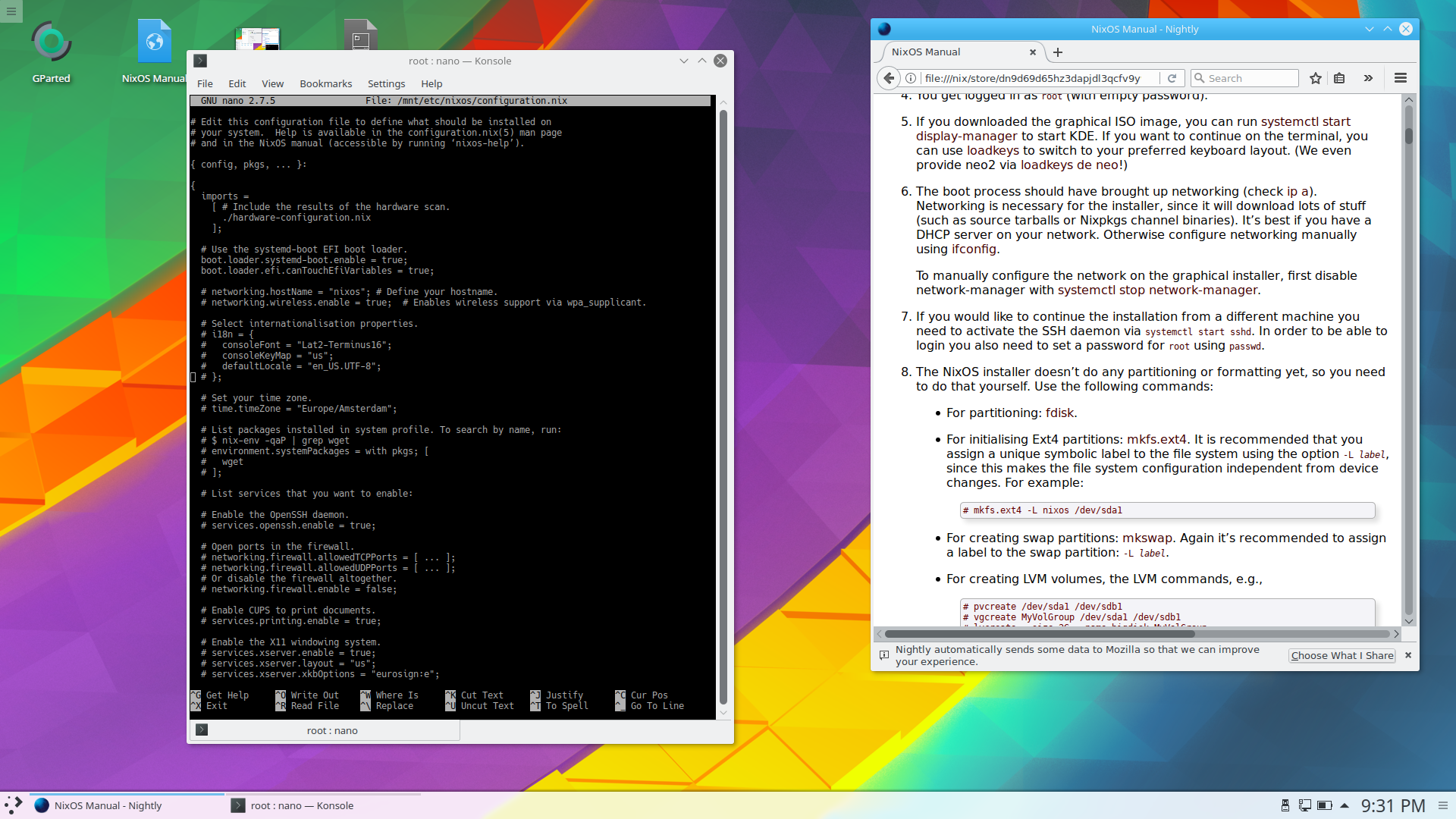This screenshot has height=819, width=1456.
Task: Click Konsole vertical scrollbar
Action: tap(723, 407)
